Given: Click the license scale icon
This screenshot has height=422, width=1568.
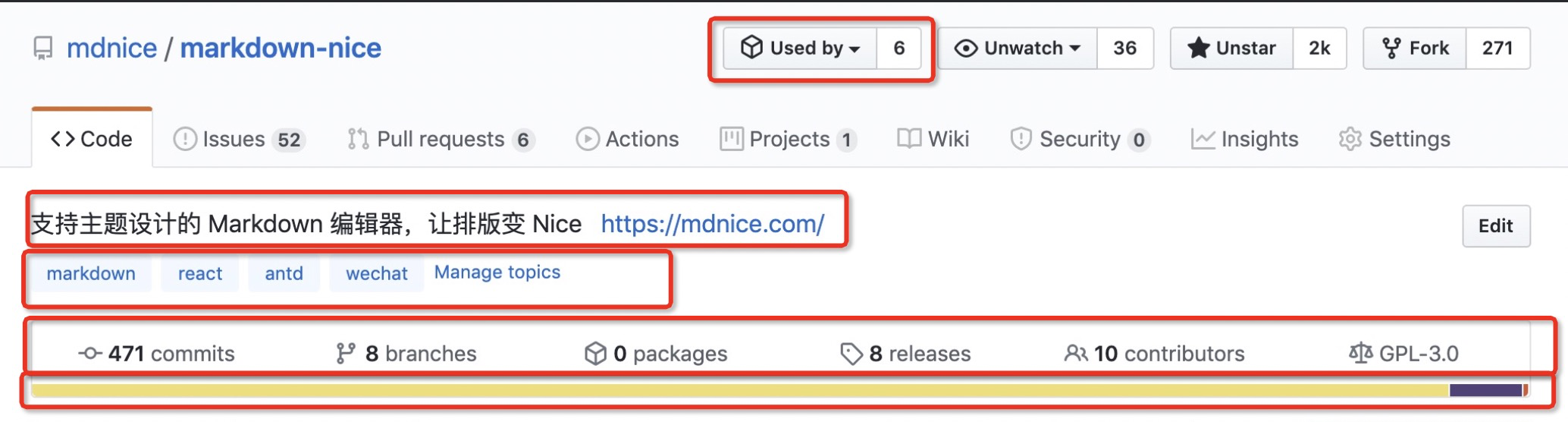Looking at the screenshot, I should (x=1361, y=354).
